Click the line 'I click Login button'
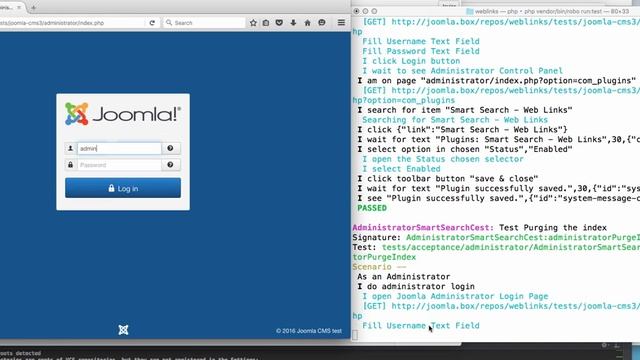 (411, 61)
